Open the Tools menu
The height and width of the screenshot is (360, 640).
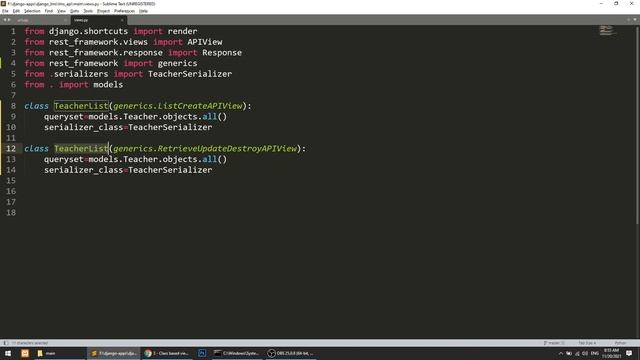pyautogui.click(x=88, y=11)
